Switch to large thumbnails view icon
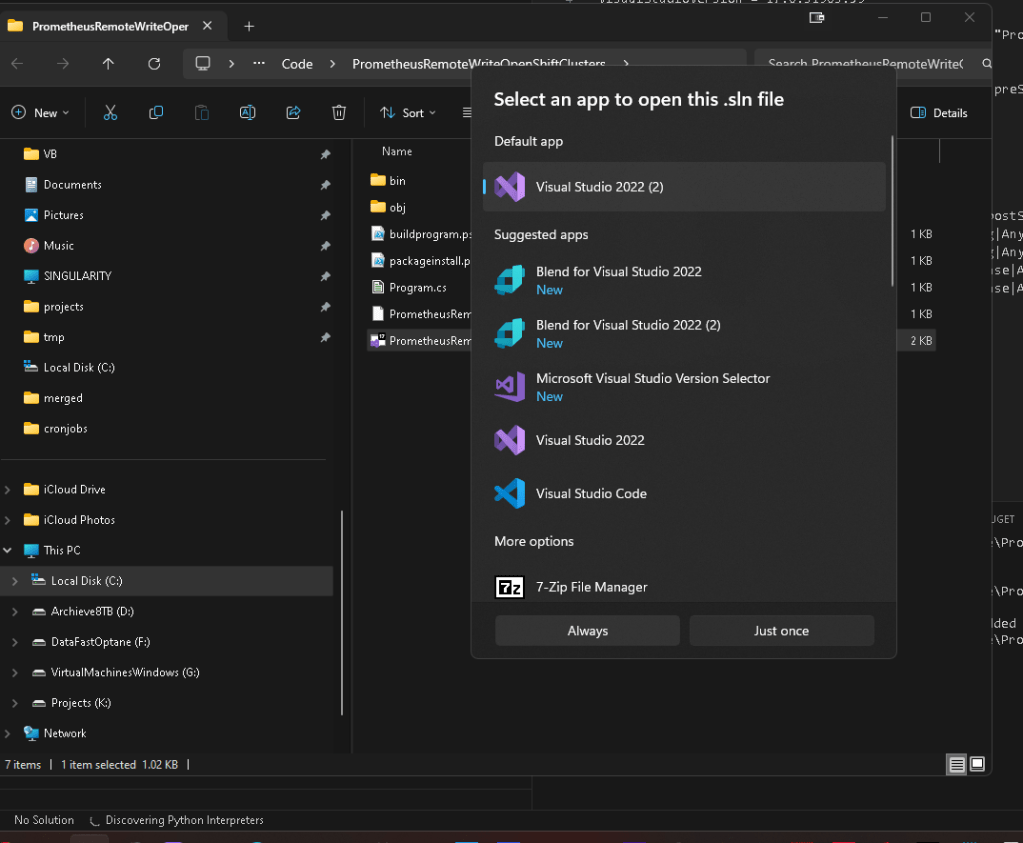1023x843 pixels. pyautogui.click(x=977, y=765)
